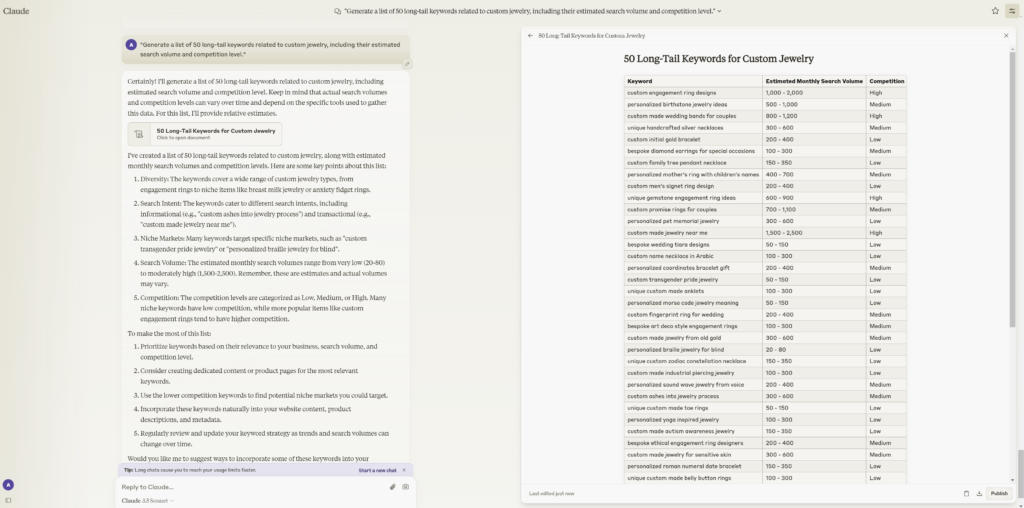This screenshot has height=508, width=1024.
Task: Click the user avatar beside the prompt message
Action: click(131, 45)
